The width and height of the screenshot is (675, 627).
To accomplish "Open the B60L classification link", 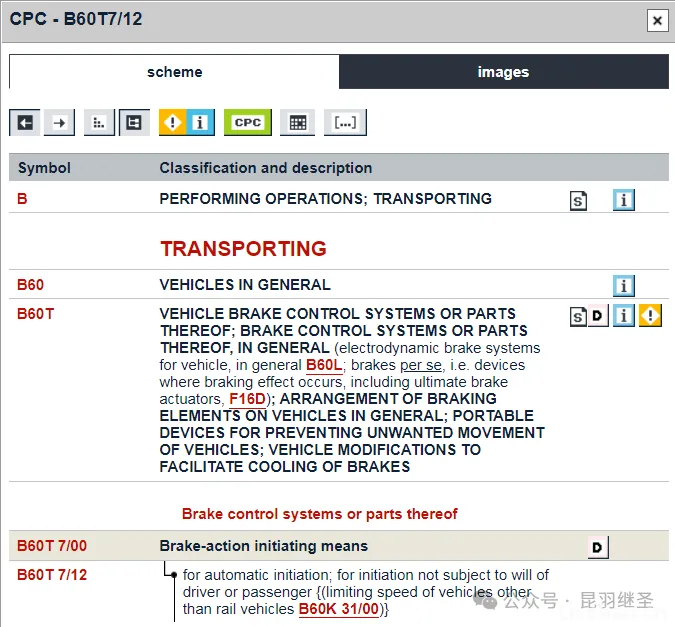I will click(324, 365).
